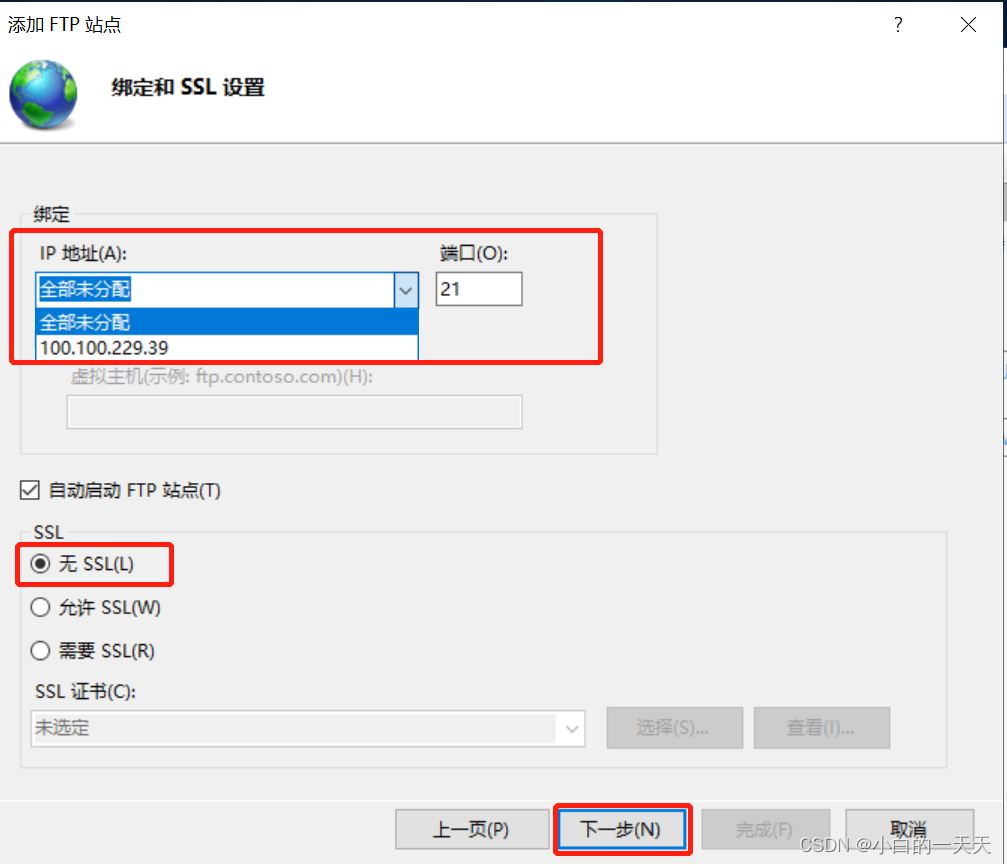Toggle 自动启动 FTP 站点 checkbox
1007x864 pixels.
(x=30, y=490)
